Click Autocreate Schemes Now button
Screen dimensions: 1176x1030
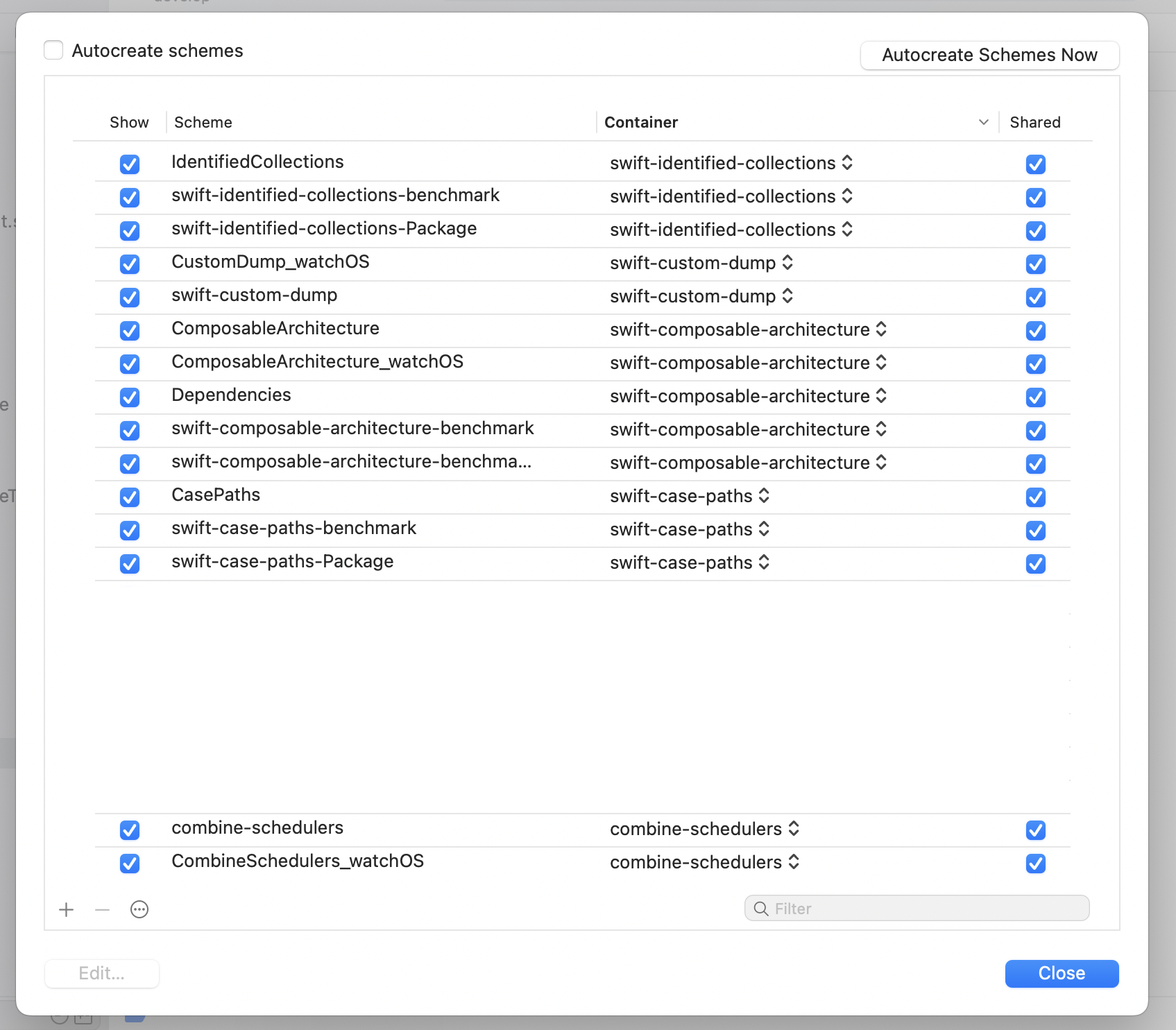pos(989,55)
